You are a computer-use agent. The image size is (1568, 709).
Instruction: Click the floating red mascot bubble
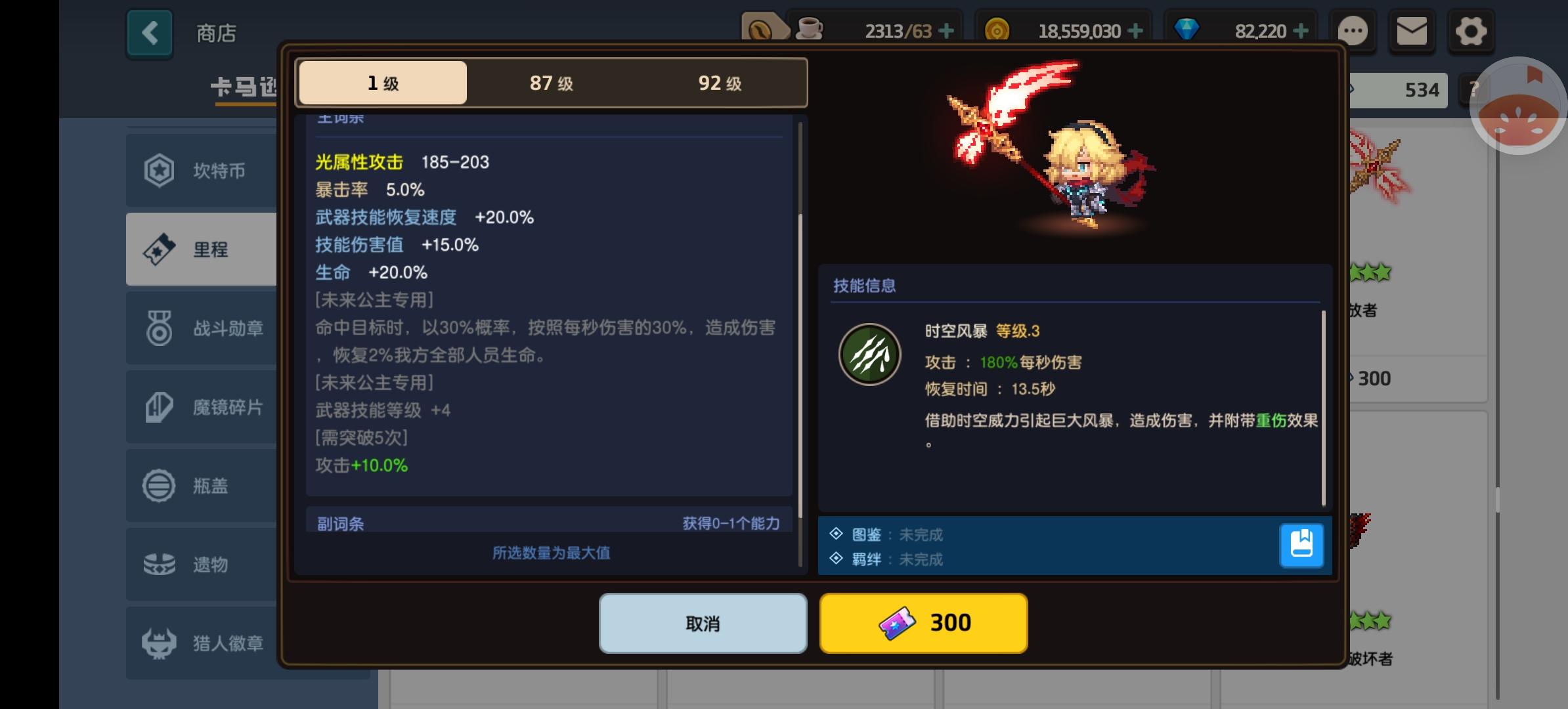1518,107
